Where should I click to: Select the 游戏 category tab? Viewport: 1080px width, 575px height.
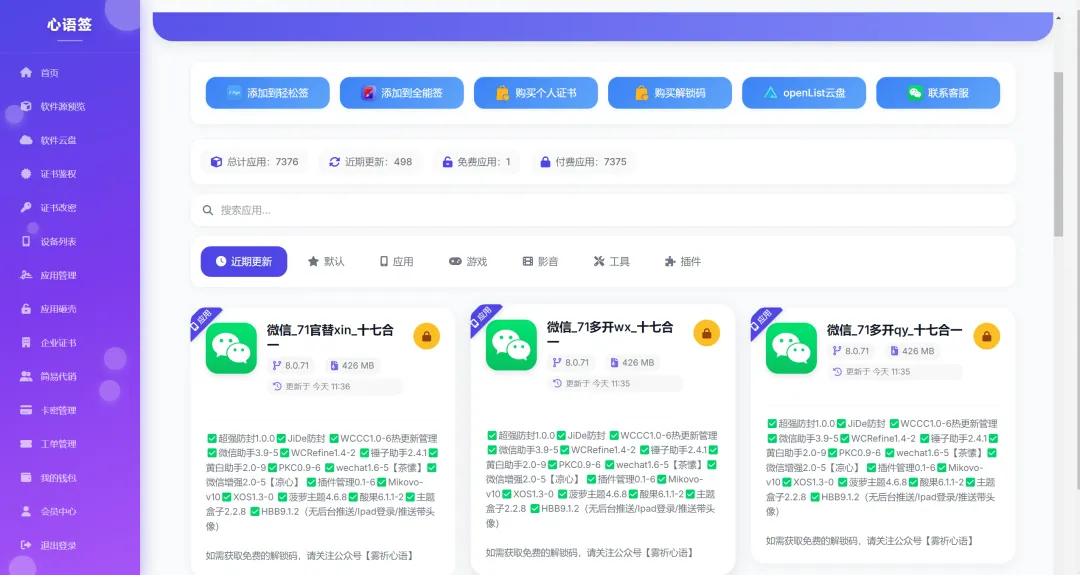click(468, 262)
